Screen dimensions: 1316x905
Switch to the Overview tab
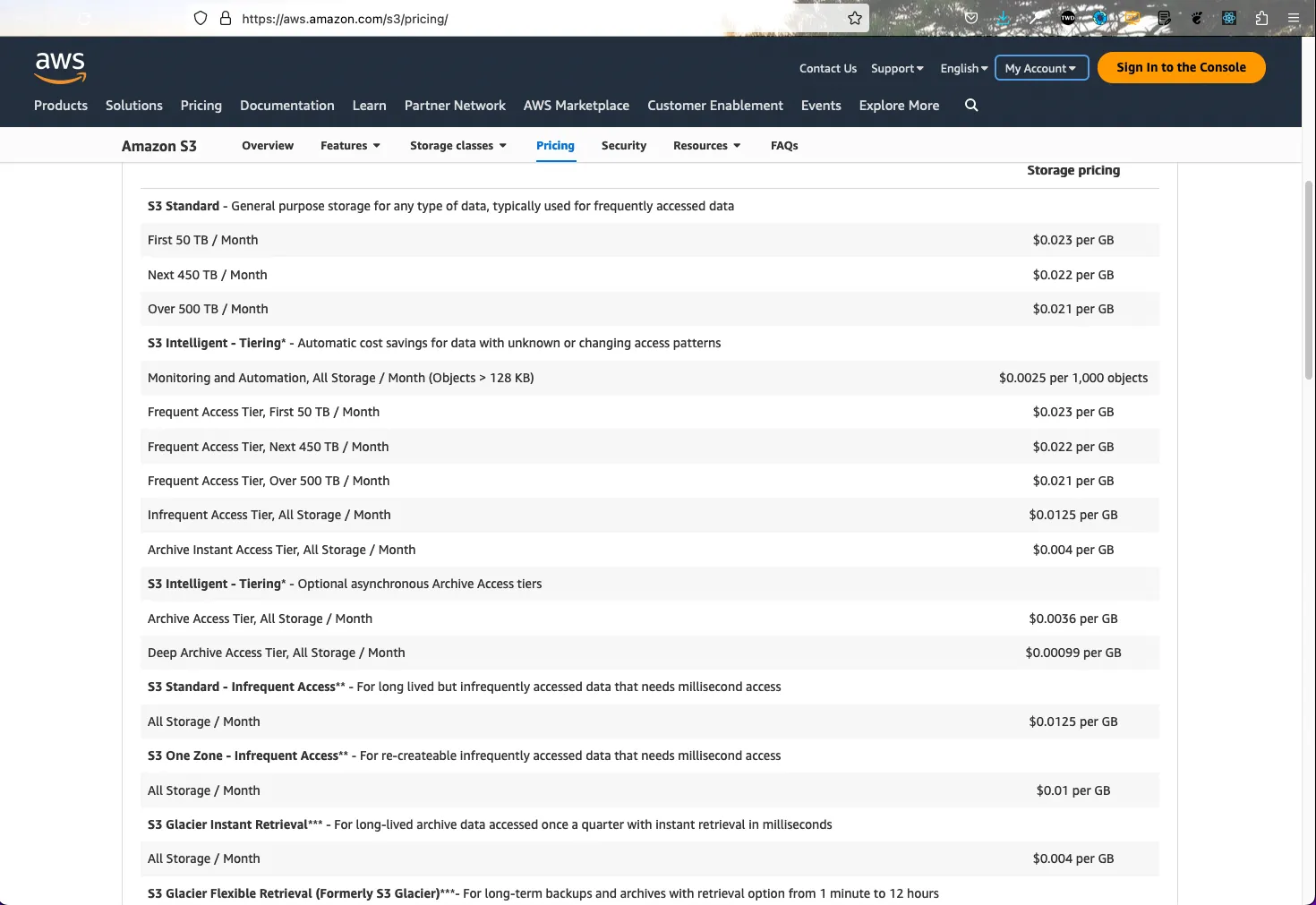268,145
